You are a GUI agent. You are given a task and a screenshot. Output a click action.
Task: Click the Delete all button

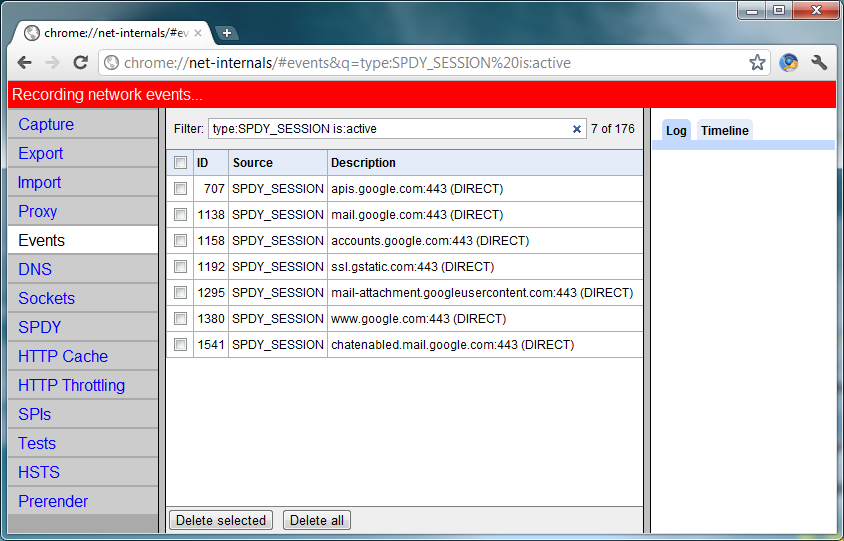(316, 520)
